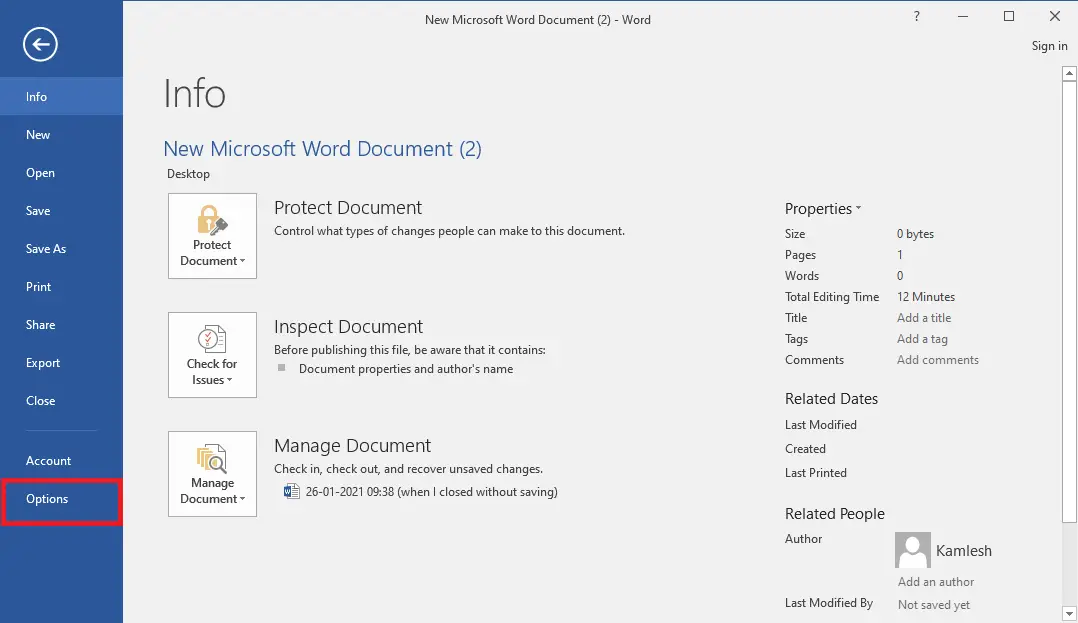The width and height of the screenshot is (1078, 623).
Task: Open the Export page
Action: pyautogui.click(x=61, y=362)
